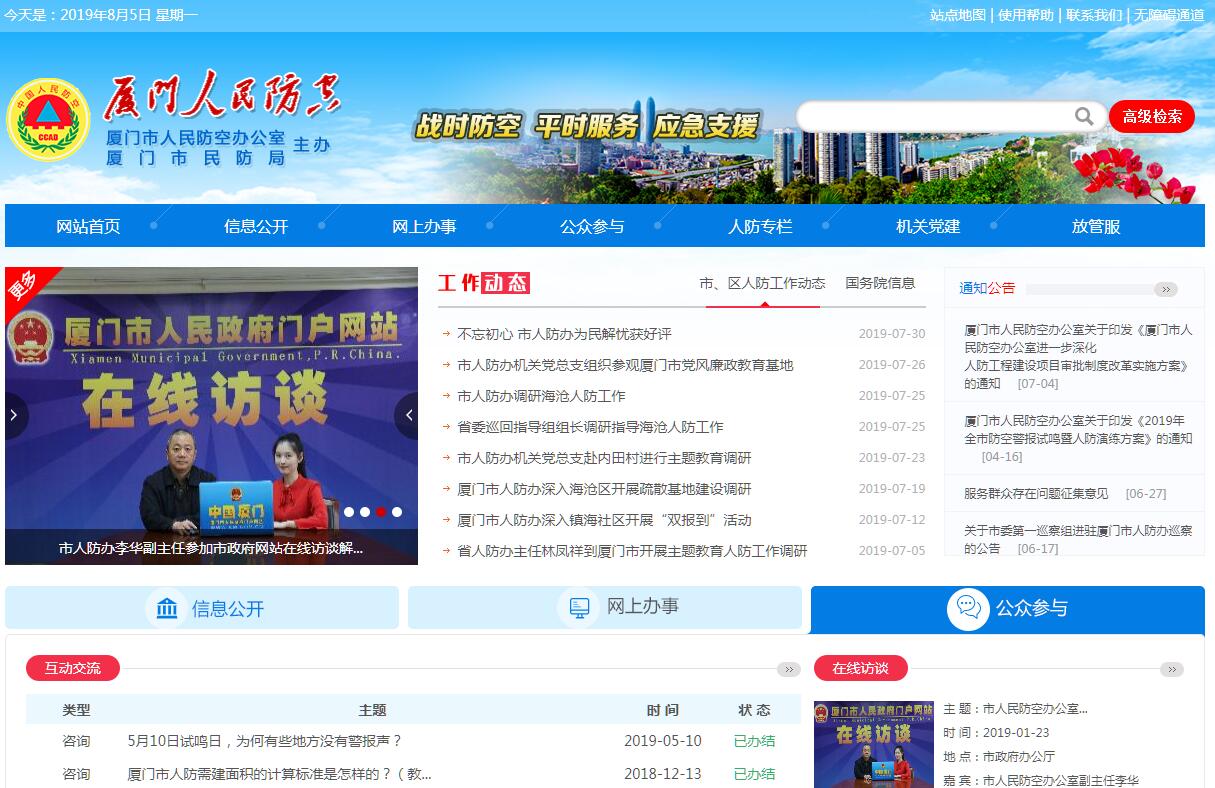Select the fourth carousel dot
1215x788 pixels.
(x=397, y=511)
